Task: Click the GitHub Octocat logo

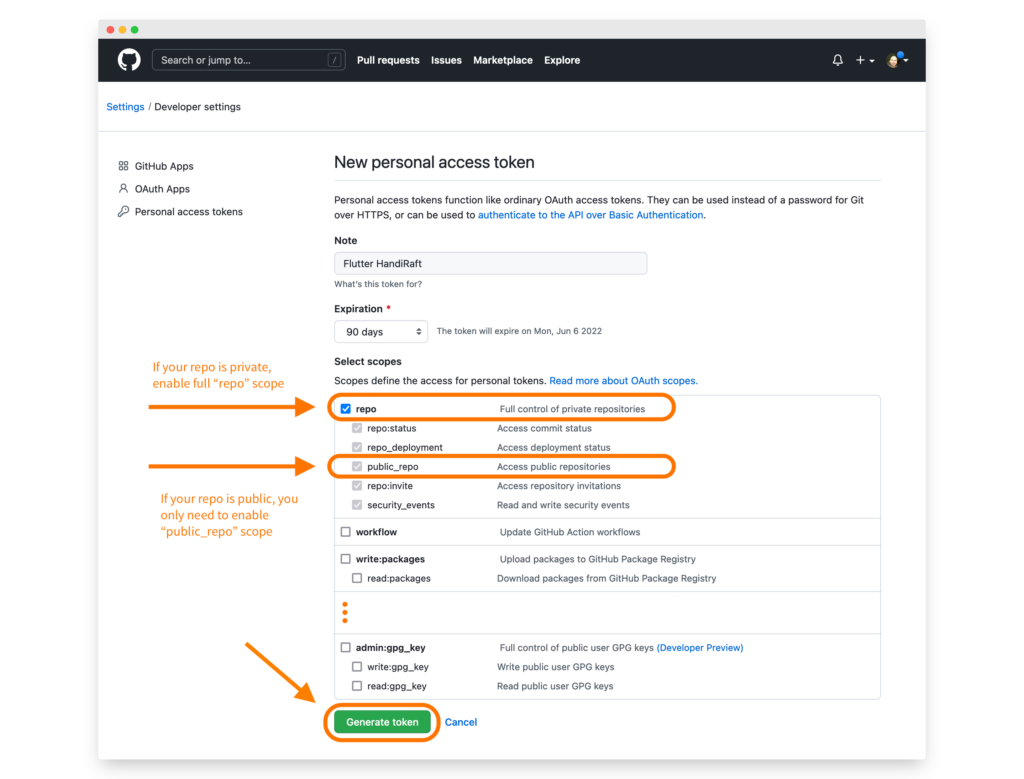Action: [x=128, y=60]
